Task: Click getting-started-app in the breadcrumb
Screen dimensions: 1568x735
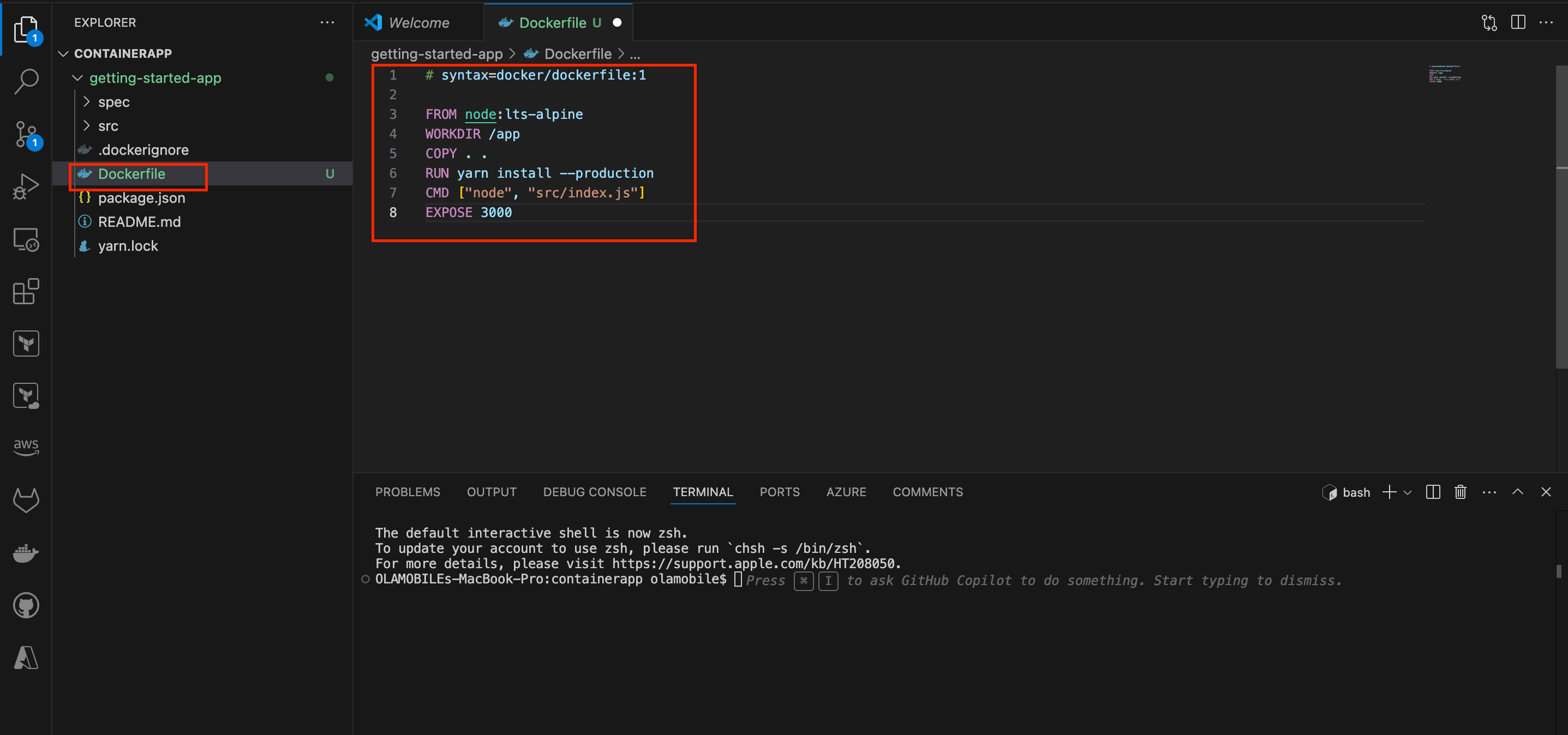Action: point(437,54)
